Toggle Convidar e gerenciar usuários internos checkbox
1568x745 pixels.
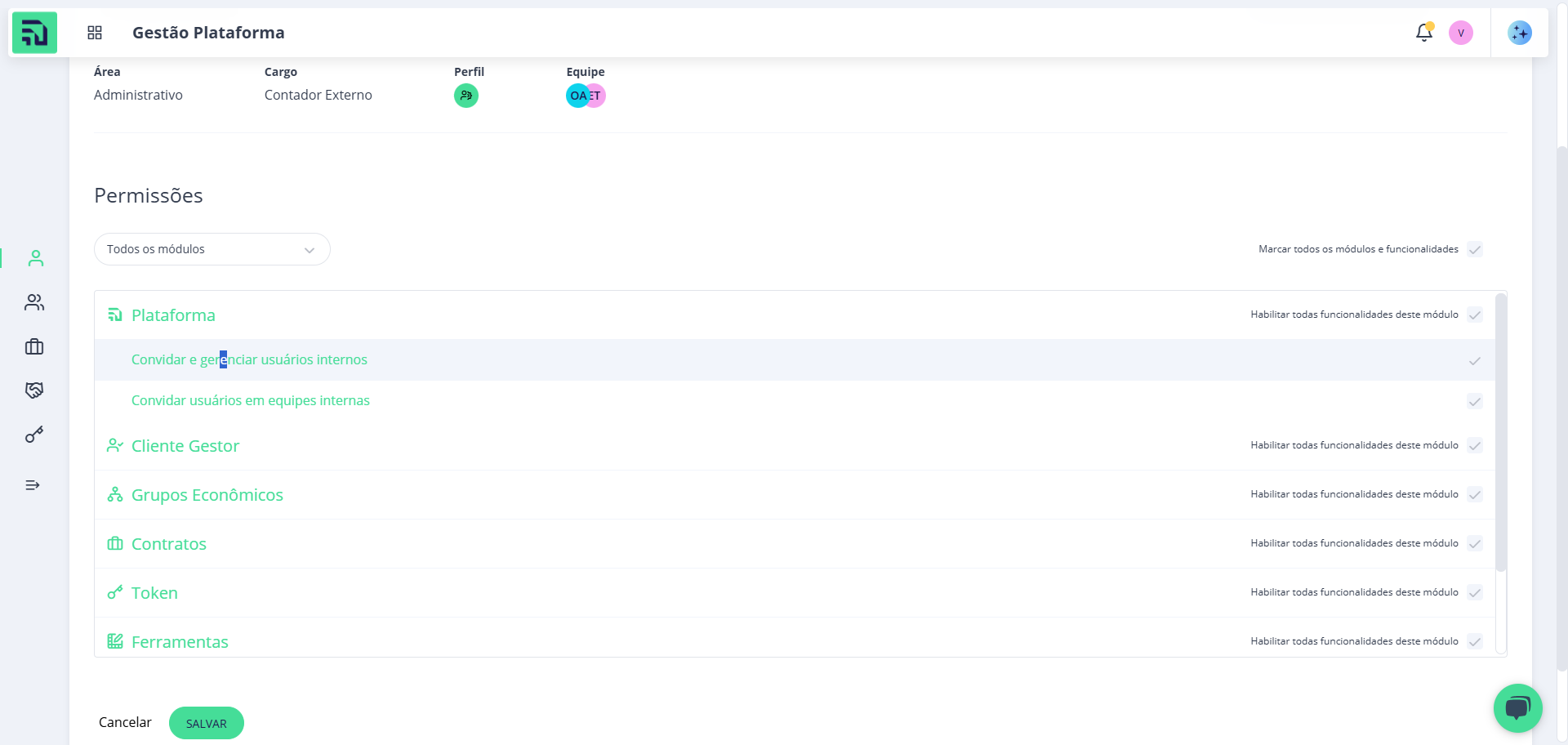[x=1475, y=360]
